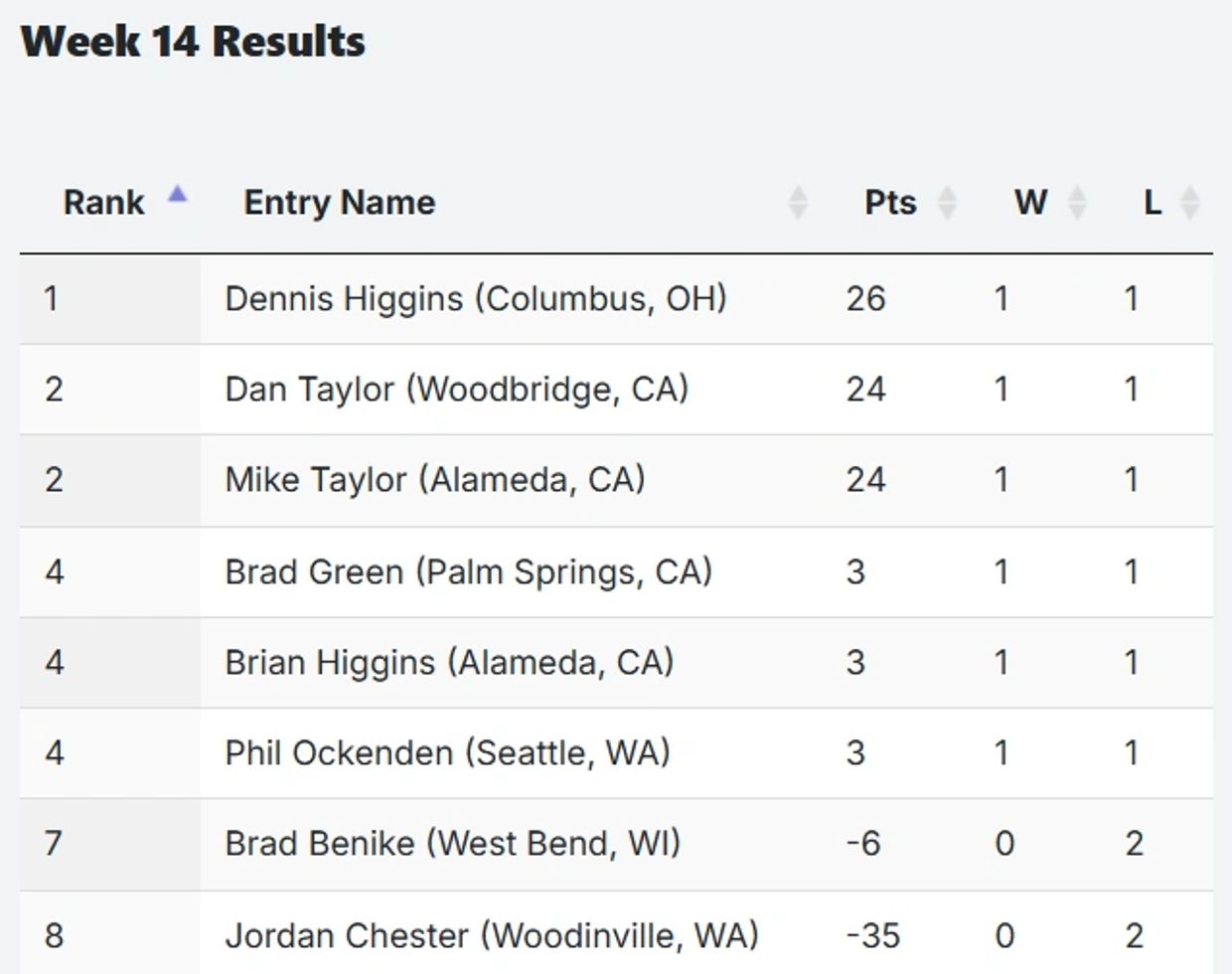Sort table by Entry Name header
The width and height of the screenshot is (1232, 974).
[x=339, y=203]
